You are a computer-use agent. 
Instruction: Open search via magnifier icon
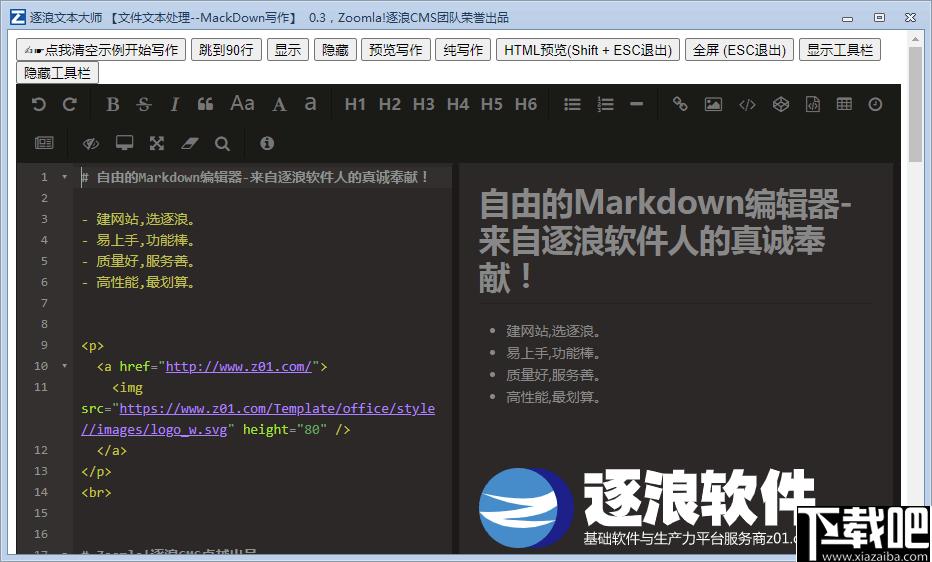[222, 143]
